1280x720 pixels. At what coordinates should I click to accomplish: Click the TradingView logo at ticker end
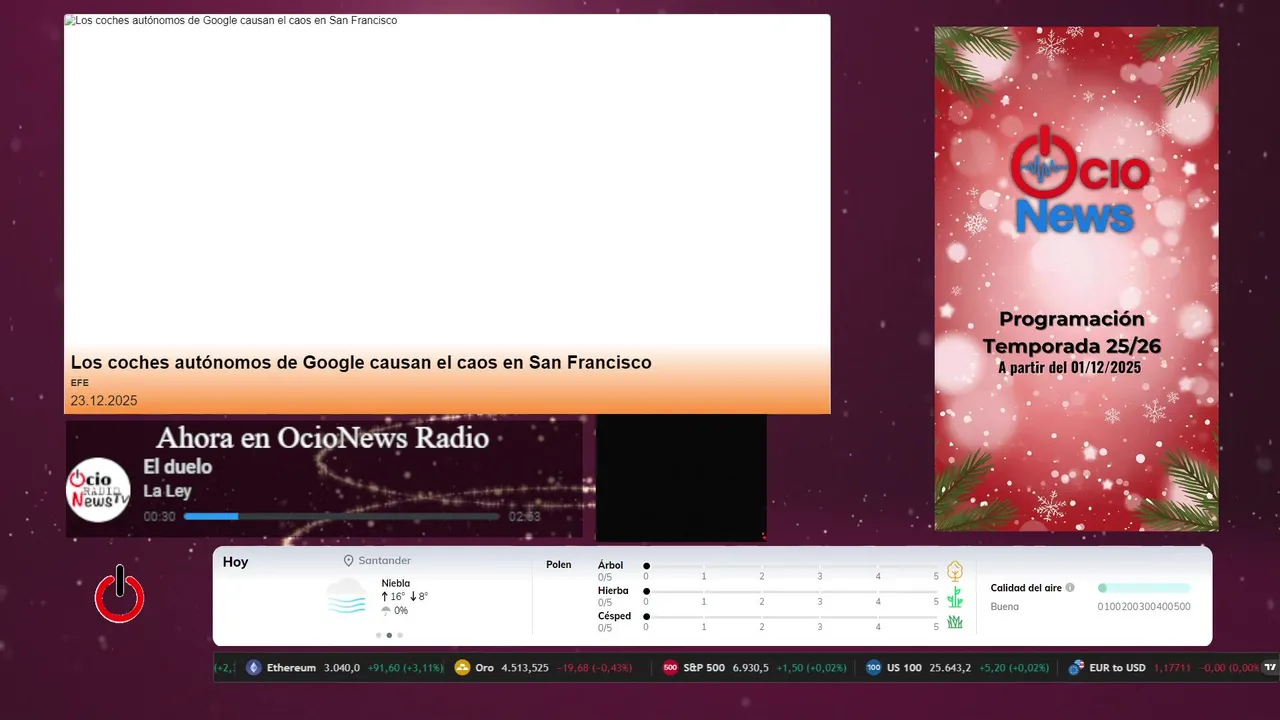[x=1270, y=667]
